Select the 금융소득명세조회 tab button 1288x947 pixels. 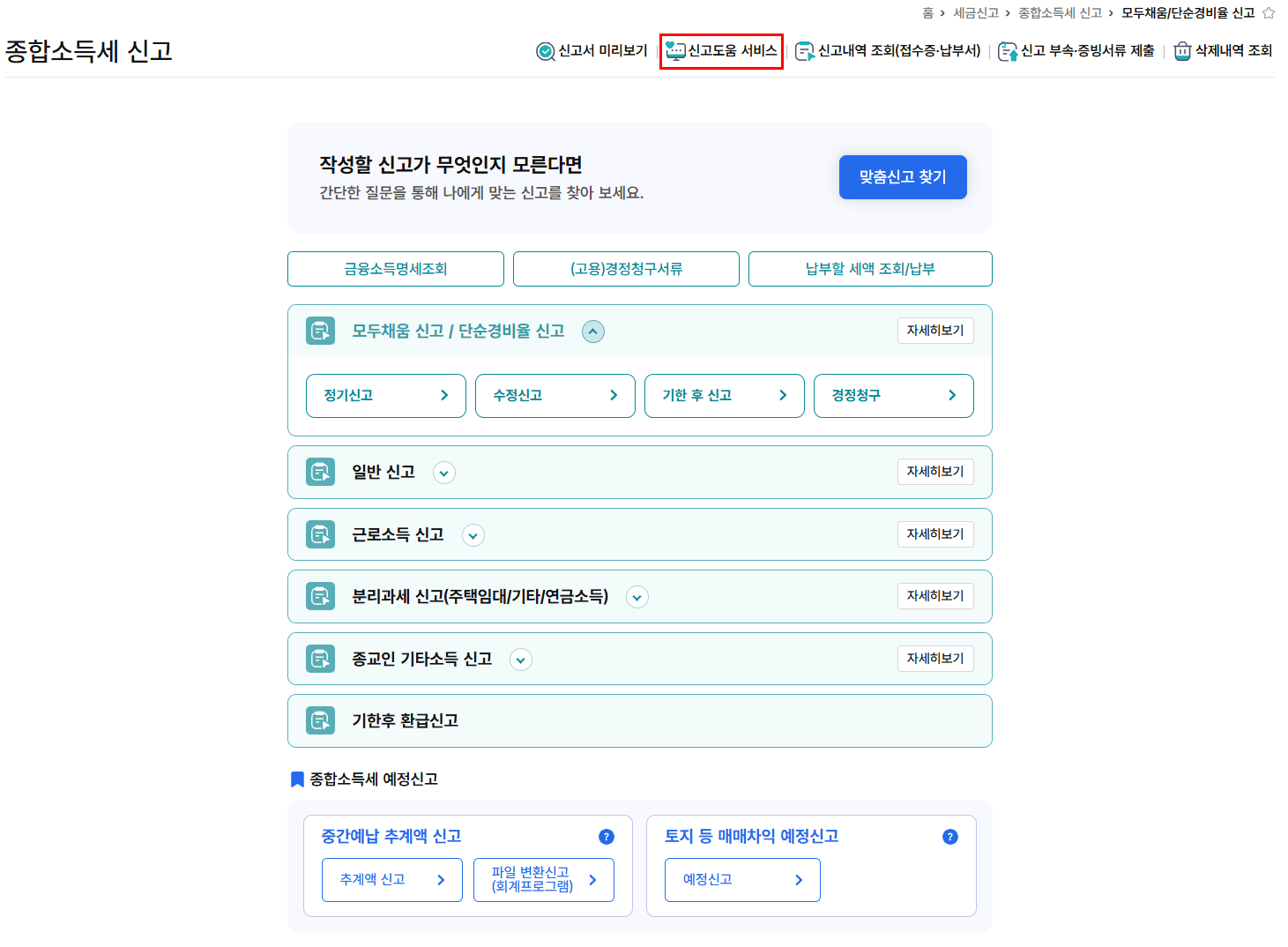pyautogui.click(x=396, y=269)
